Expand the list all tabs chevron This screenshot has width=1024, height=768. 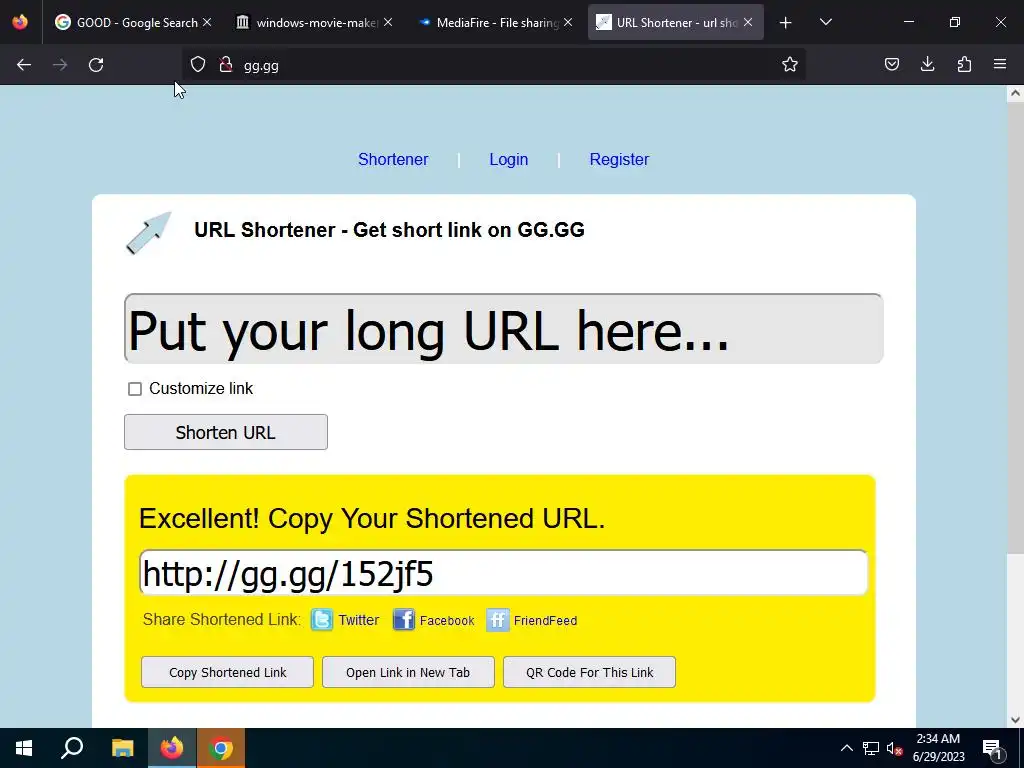[x=825, y=23]
